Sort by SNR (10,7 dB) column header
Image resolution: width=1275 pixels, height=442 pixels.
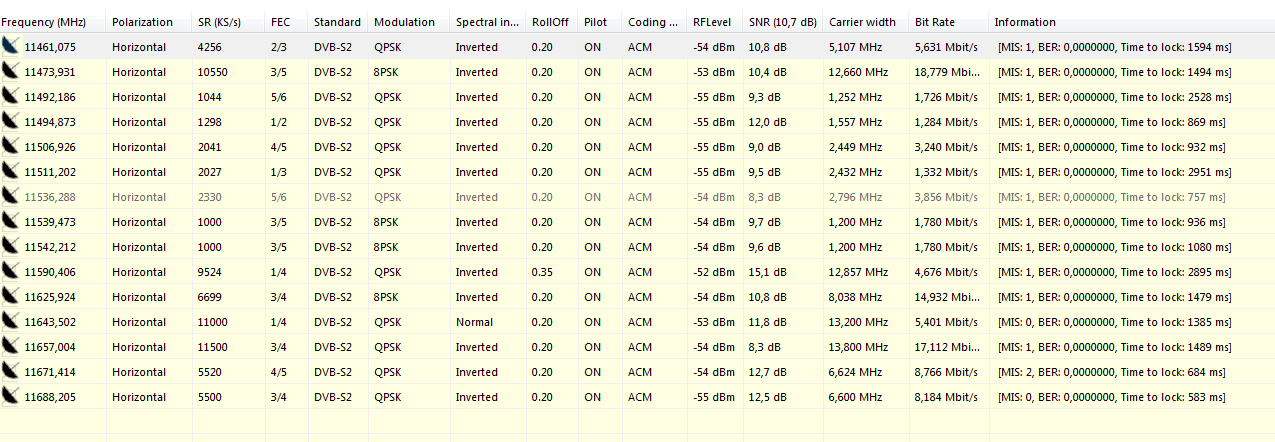[784, 22]
